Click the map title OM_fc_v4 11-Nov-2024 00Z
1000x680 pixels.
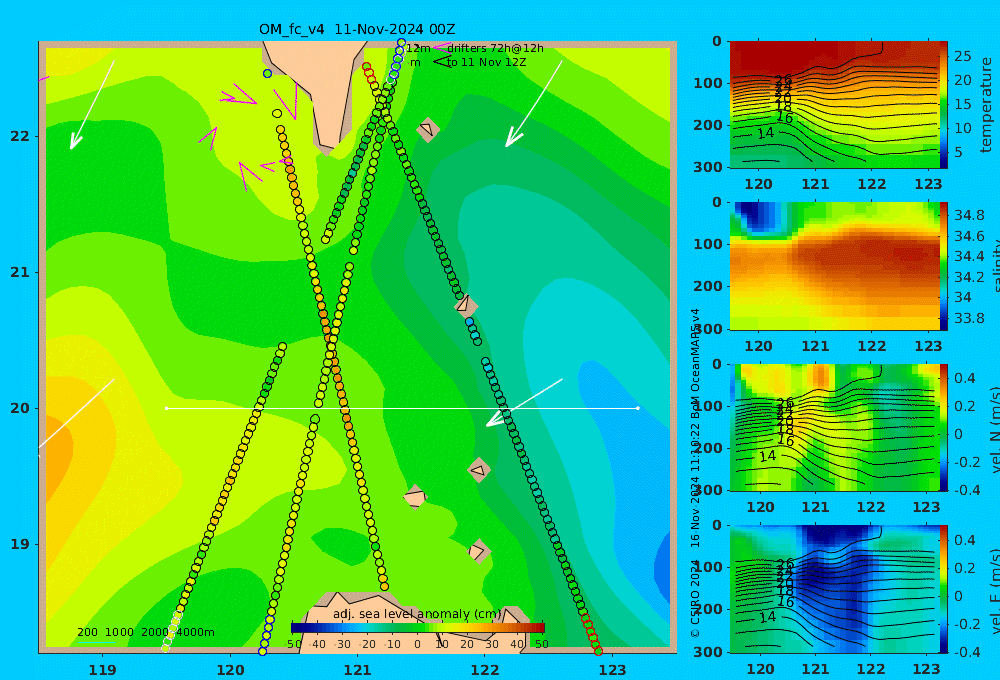pyautogui.click(x=357, y=29)
